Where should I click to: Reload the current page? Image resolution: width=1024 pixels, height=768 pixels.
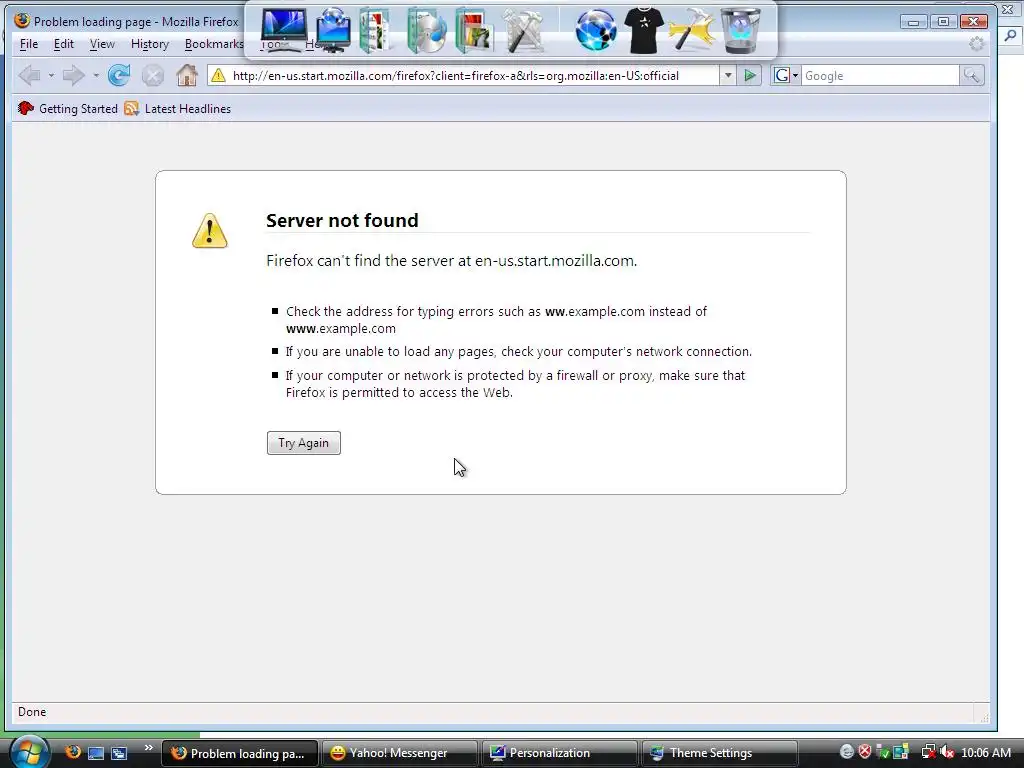point(119,76)
